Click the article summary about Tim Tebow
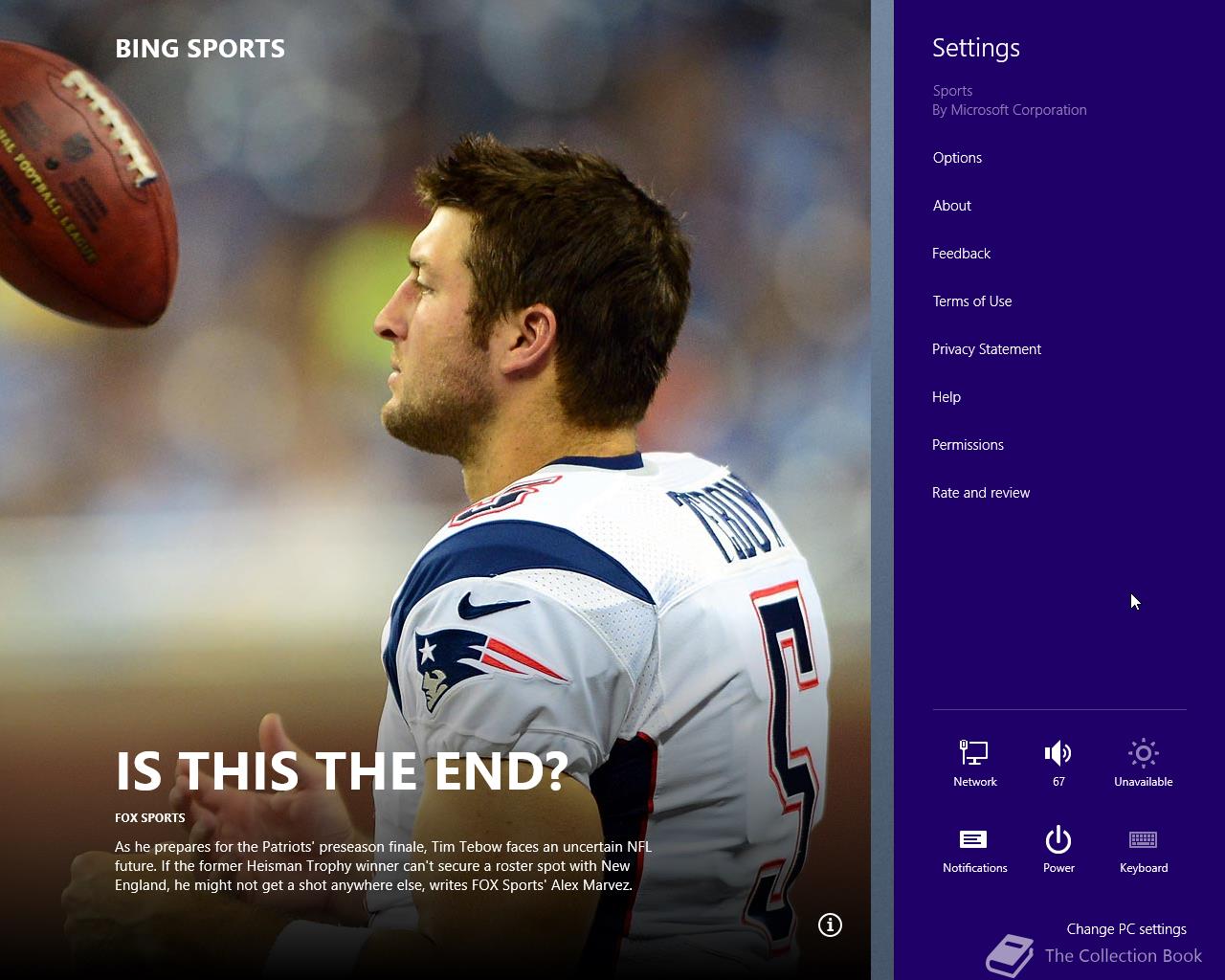The image size is (1225, 980). click(x=383, y=866)
